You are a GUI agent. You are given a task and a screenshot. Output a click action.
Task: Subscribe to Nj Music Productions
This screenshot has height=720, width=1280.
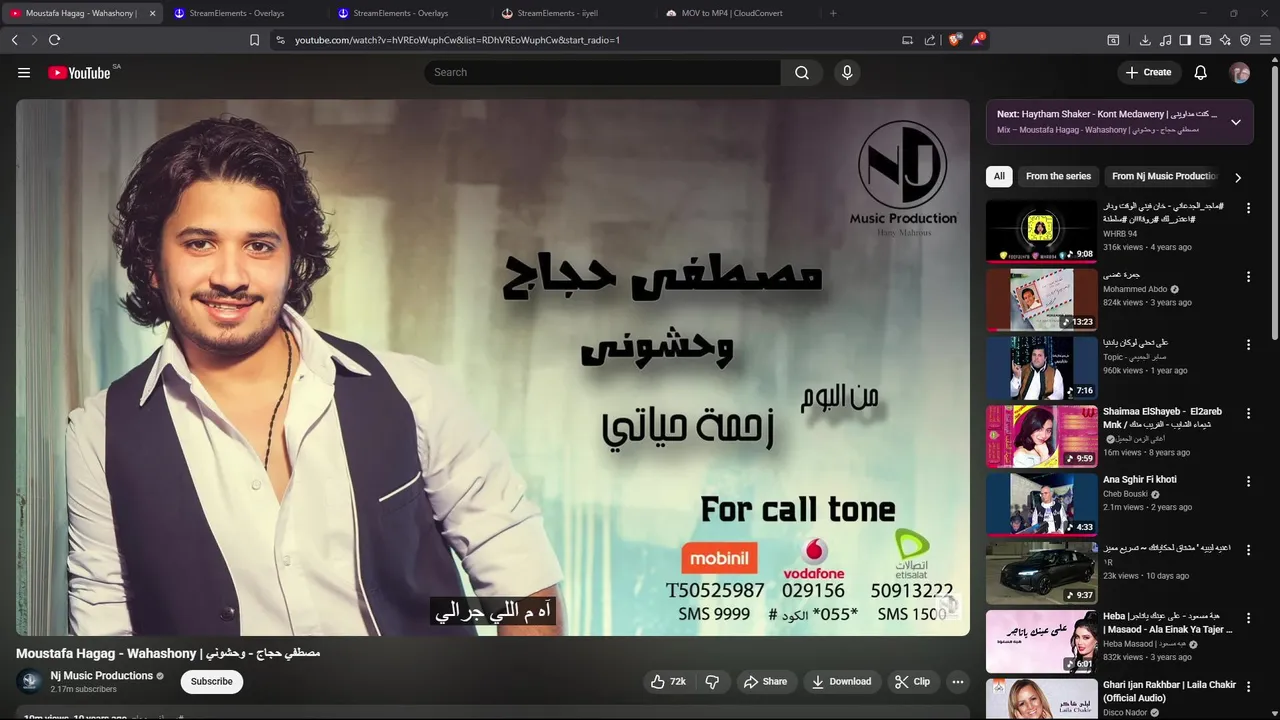(212, 682)
